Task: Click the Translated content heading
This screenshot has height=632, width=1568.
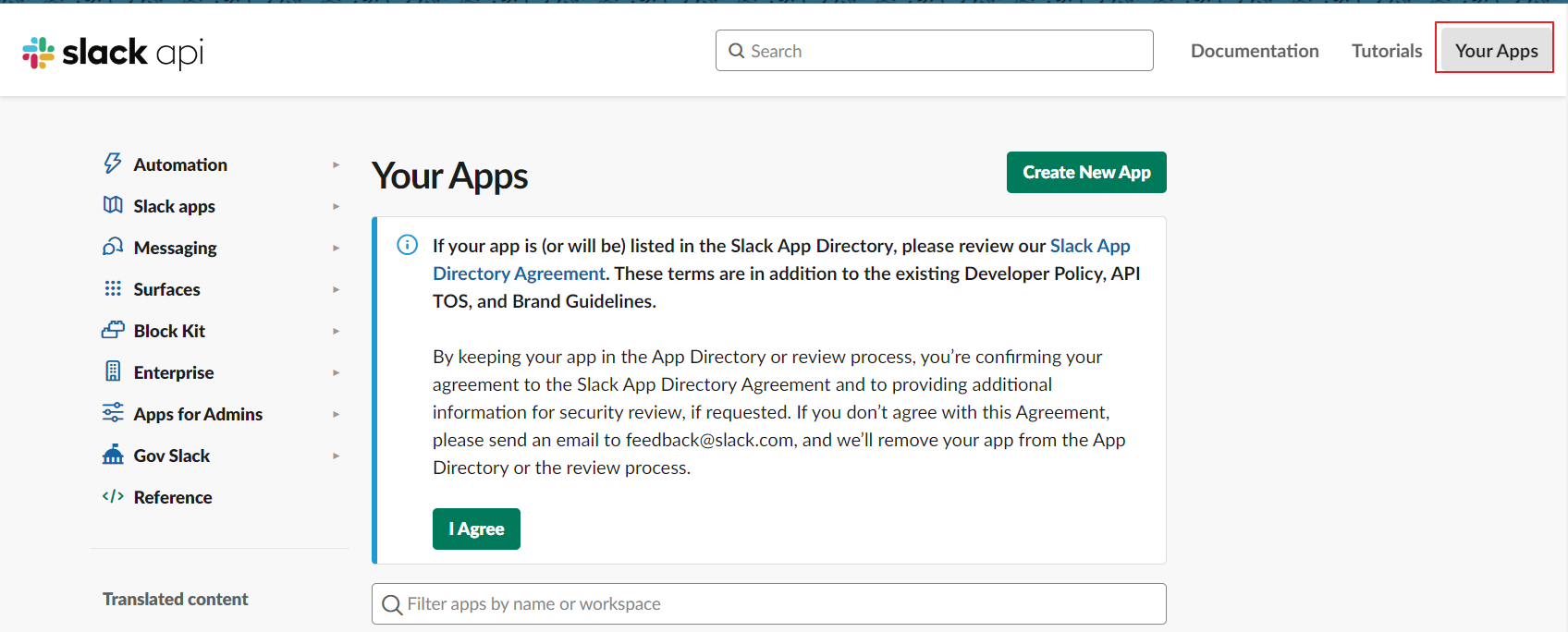Action: [x=176, y=599]
